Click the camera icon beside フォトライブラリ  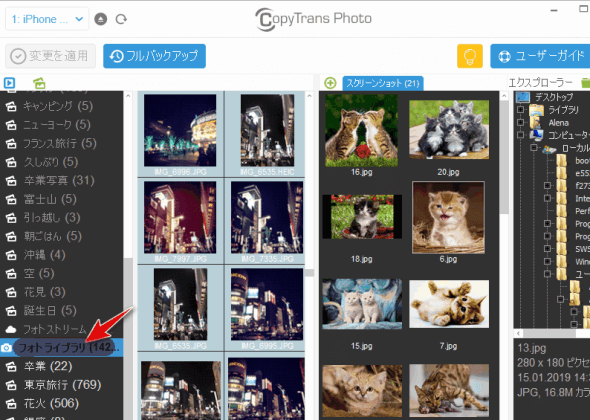click(x=6, y=348)
